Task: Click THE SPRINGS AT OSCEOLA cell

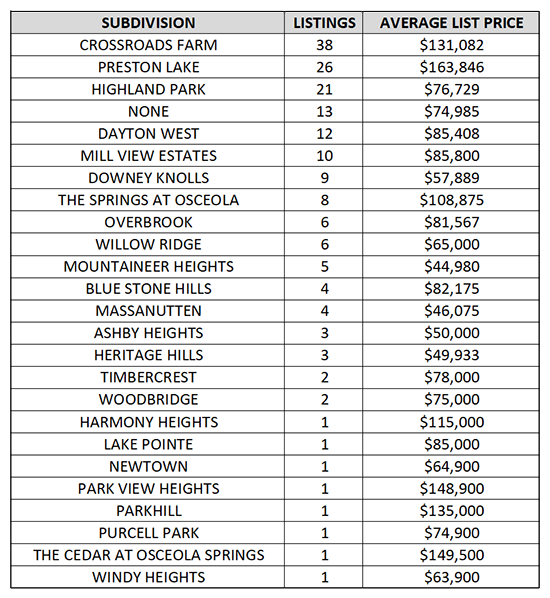Action: point(148,200)
